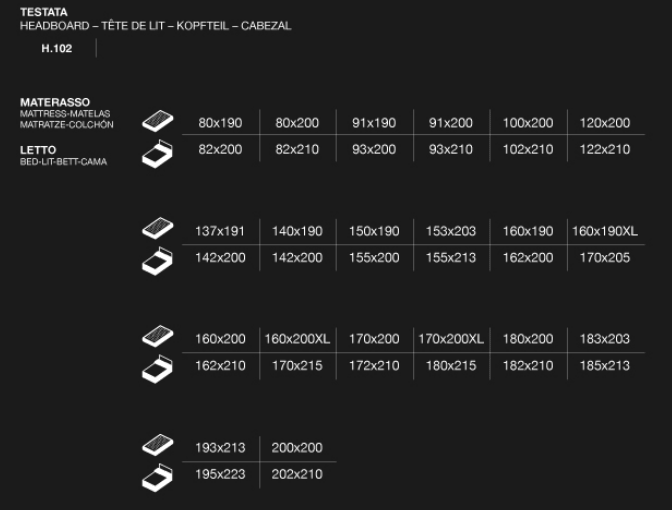Click the TESTATA heading
Viewport: 672px width, 510px height.
44,12
